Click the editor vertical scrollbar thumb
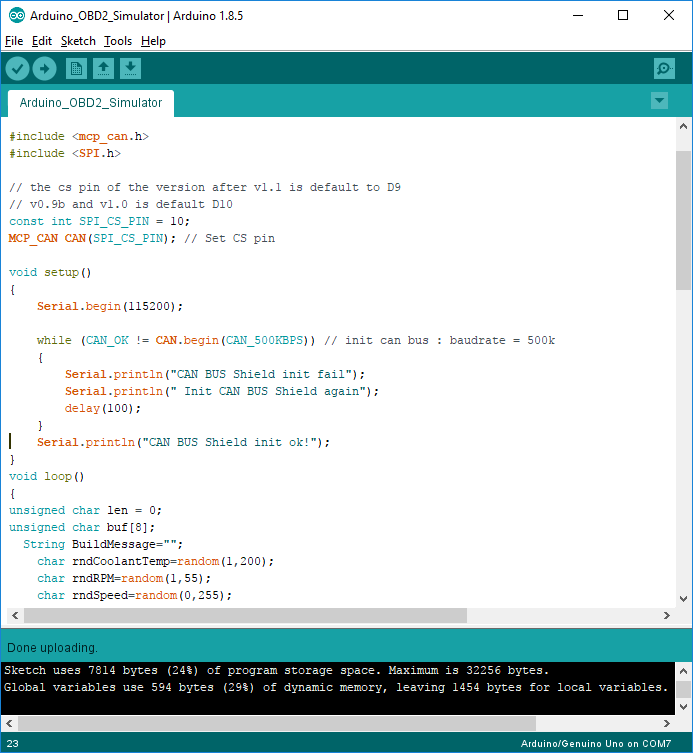The image size is (693, 753). [x=683, y=220]
